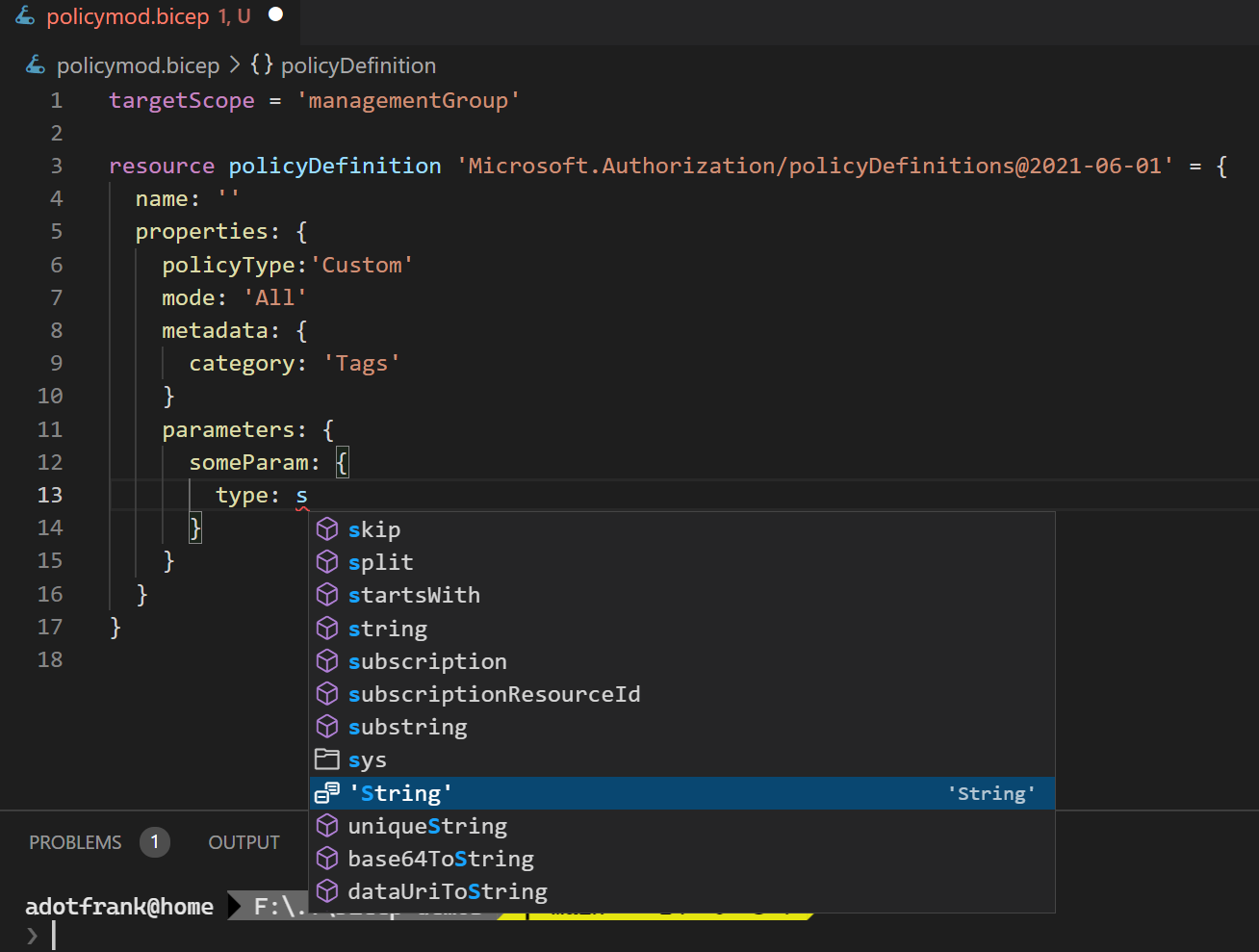
Task: Click the Bicep icon on the editor tab
Action: coord(25,15)
